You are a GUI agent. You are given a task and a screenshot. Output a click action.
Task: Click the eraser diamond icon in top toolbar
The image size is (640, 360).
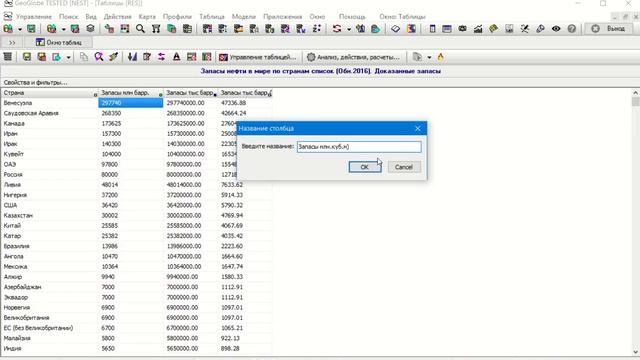pyautogui.click(x=395, y=29)
